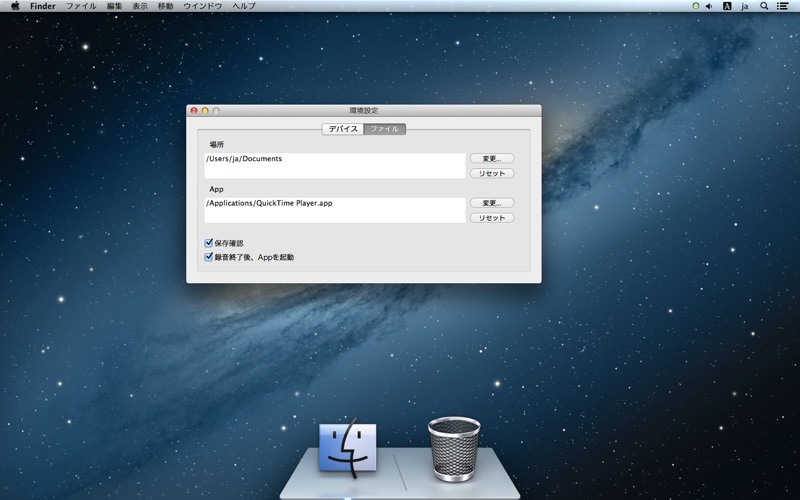Open the input source 'A' icon
The width and height of the screenshot is (800, 500).
click(727, 6)
